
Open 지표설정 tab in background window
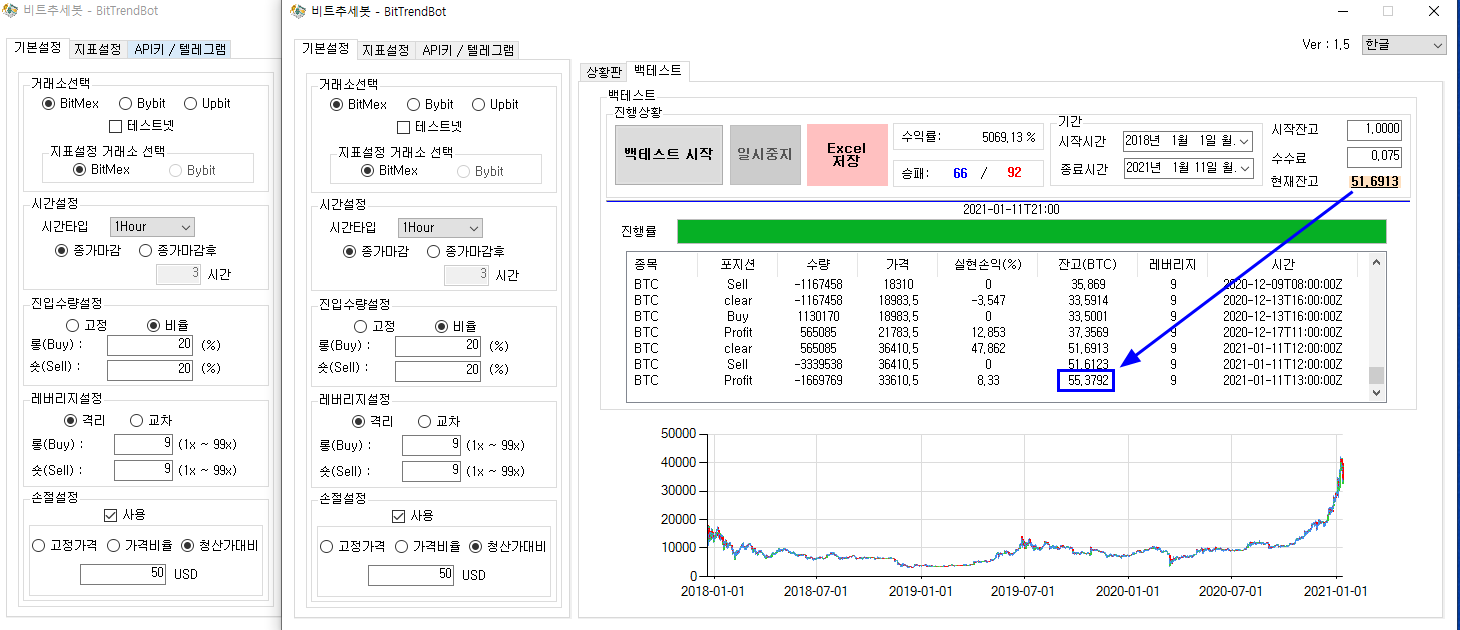tap(98, 49)
